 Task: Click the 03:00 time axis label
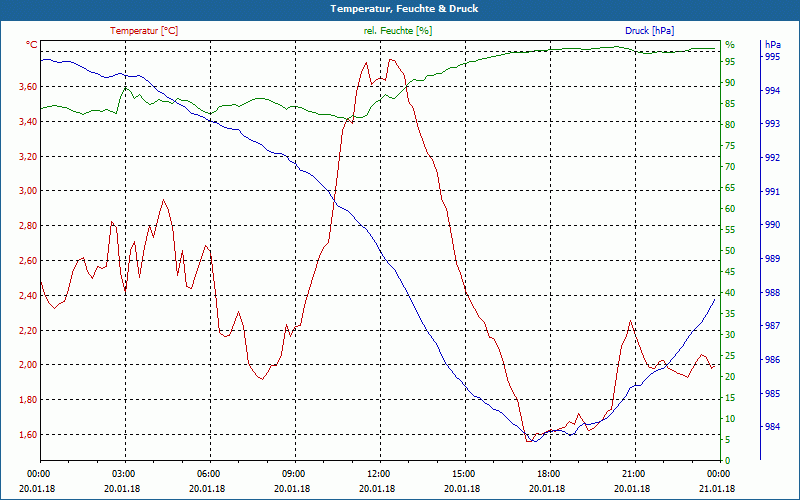point(124,473)
